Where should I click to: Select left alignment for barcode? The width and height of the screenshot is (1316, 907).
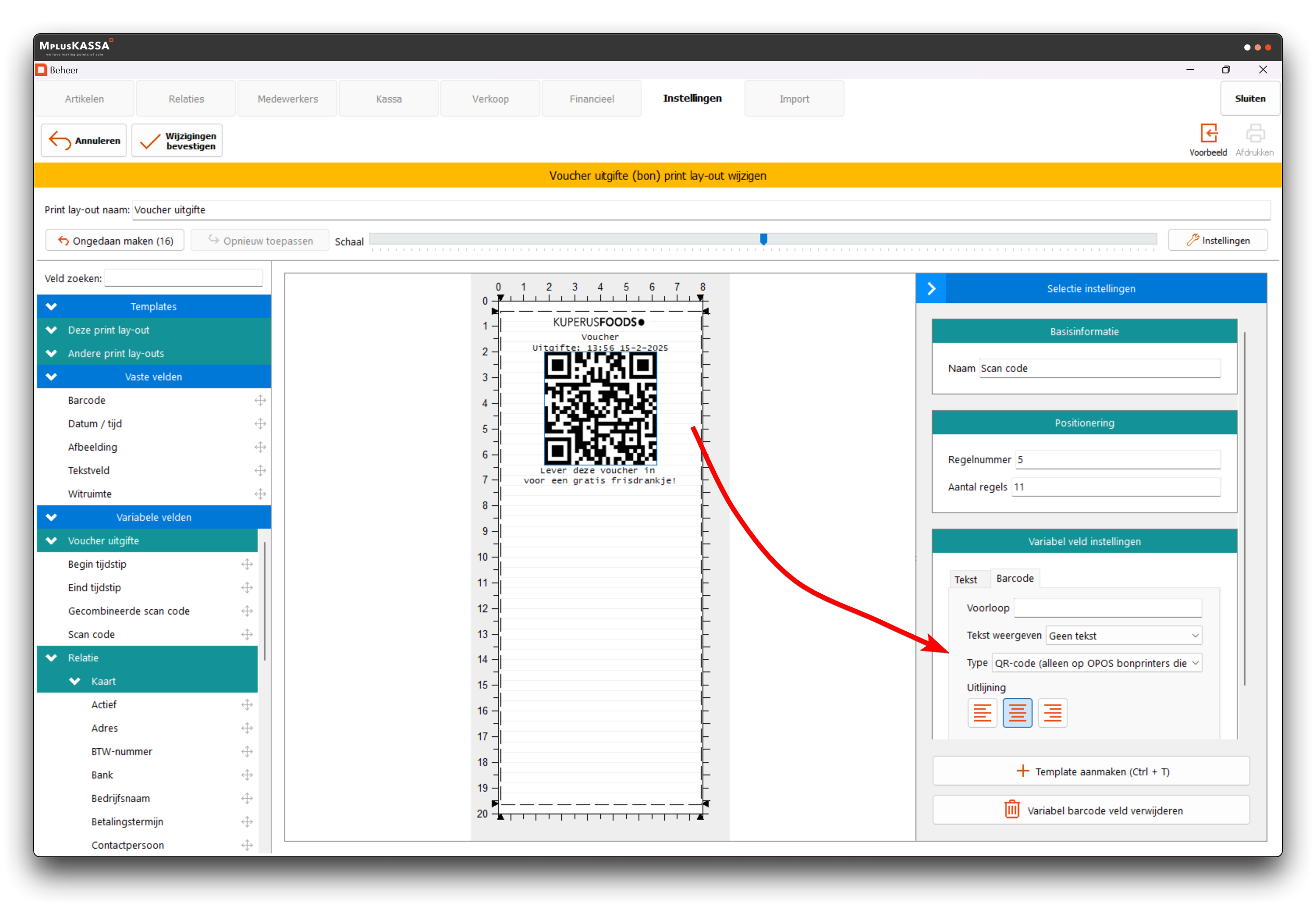[x=982, y=713]
